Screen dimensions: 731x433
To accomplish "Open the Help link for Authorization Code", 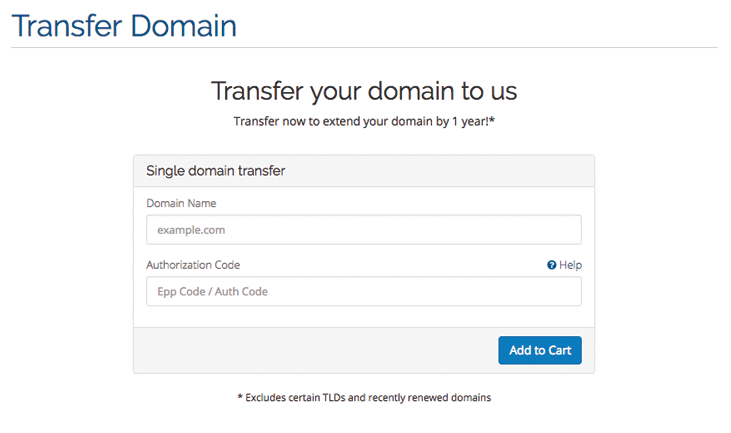I will tap(570, 265).
